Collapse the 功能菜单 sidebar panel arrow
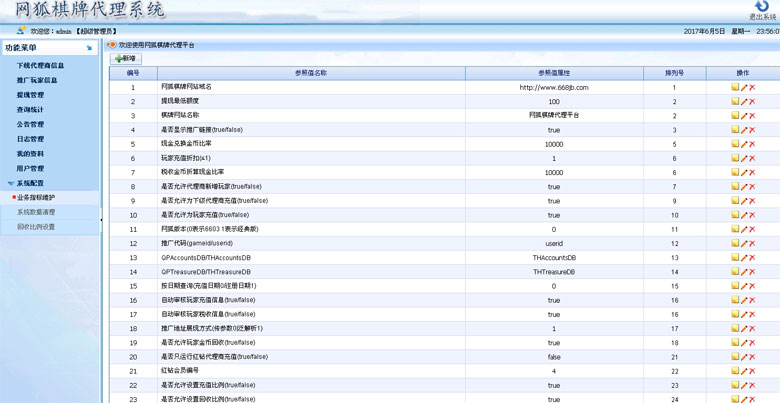The width and height of the screenshot is (780, 403). [90, 48]
